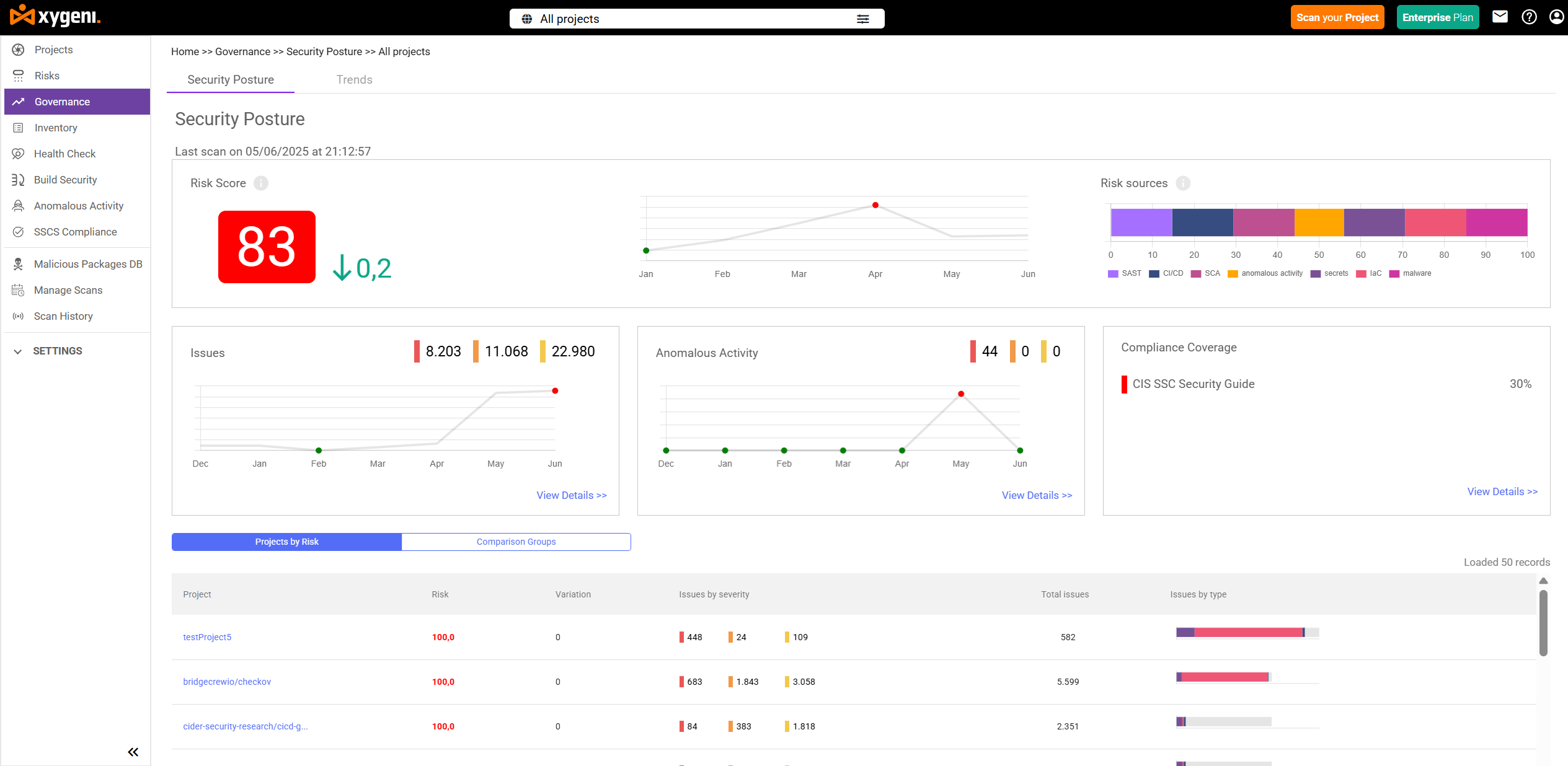Click the red May point on Anomalous Activity chart
The height and width of the screenshot is (766, 1568).
[960, 394]
